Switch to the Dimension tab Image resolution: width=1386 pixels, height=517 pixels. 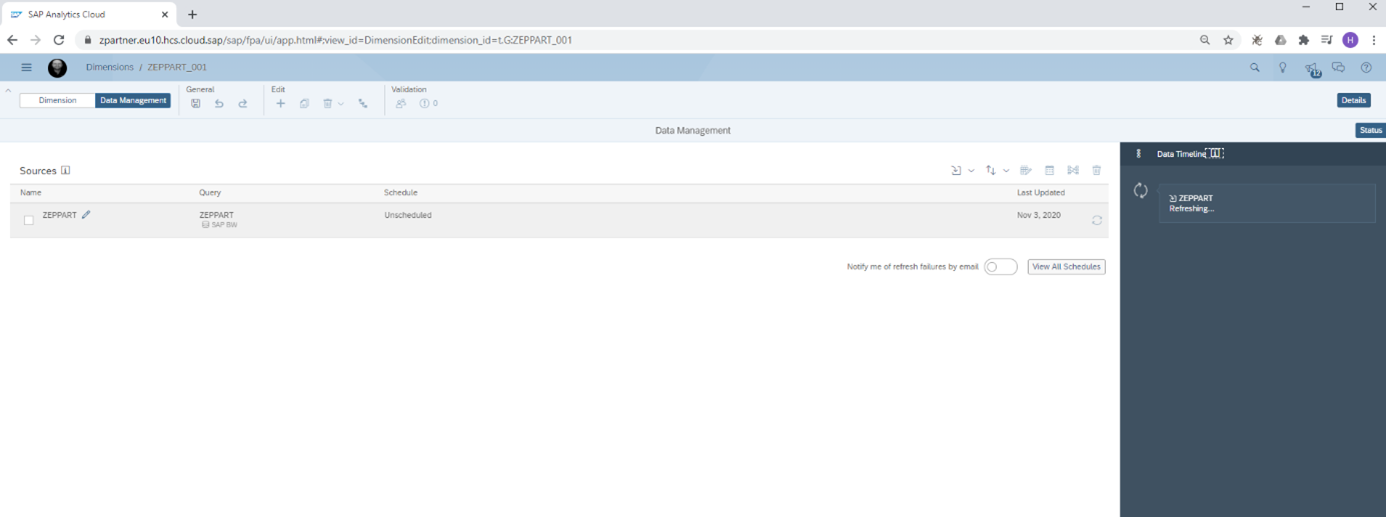57,100
